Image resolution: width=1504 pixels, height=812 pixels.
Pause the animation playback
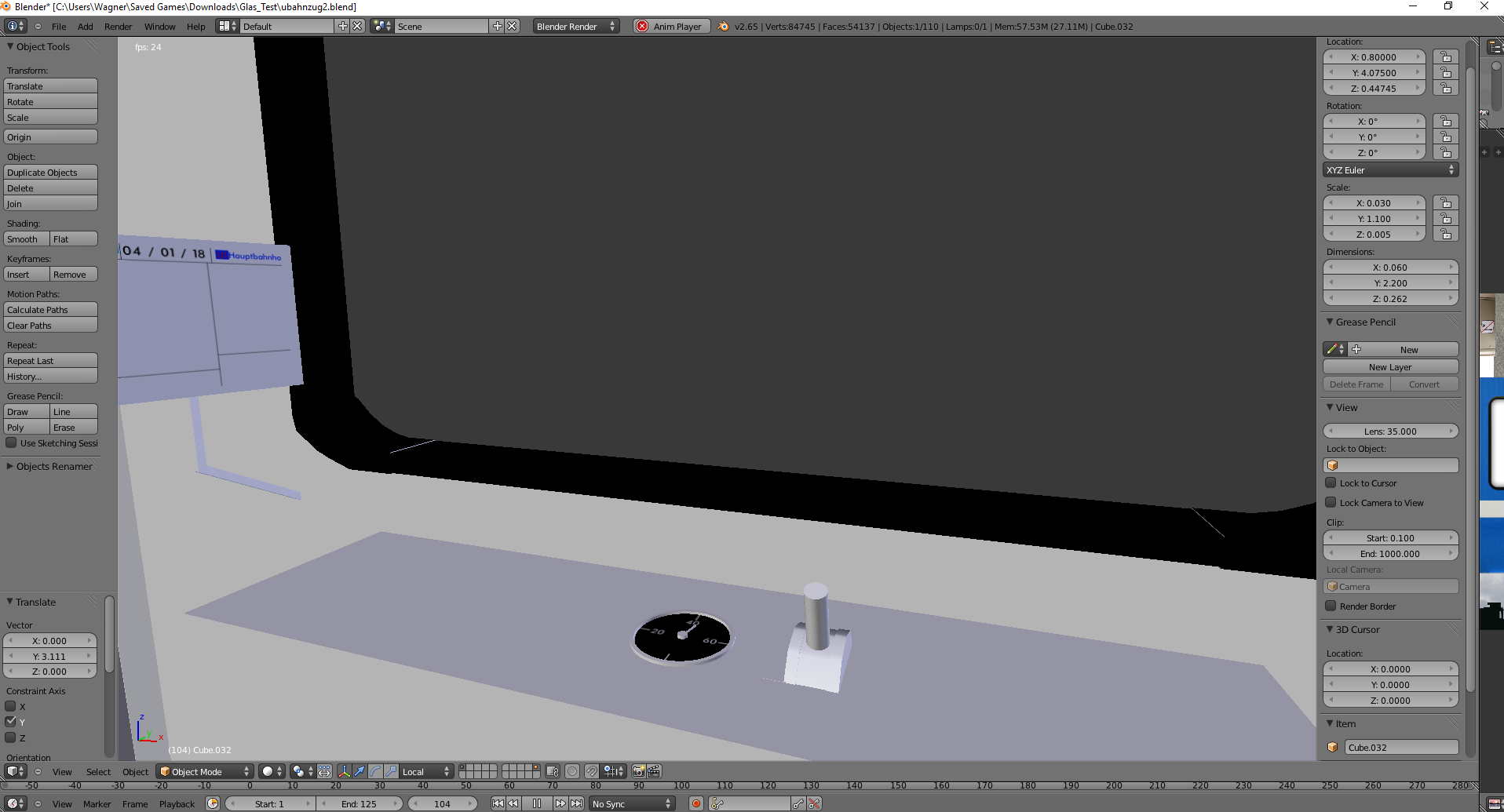[x=537, y=803]
